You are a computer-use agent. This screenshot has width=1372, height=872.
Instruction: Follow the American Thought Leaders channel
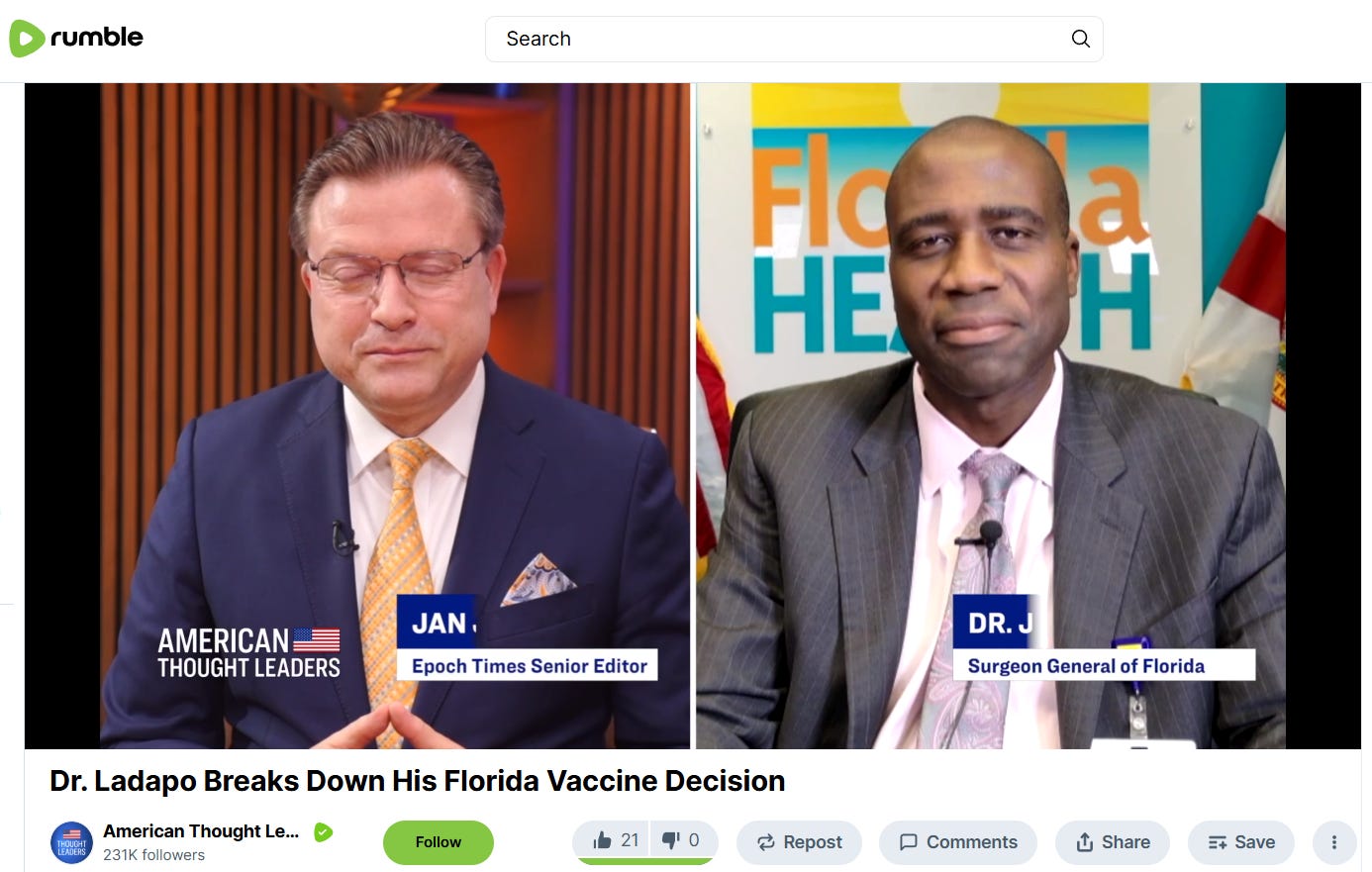439,842
